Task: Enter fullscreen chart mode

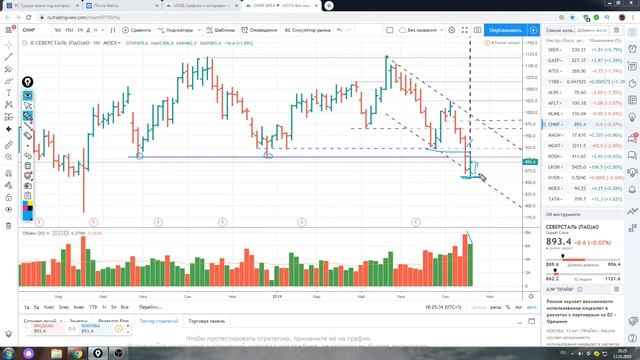Action: click(464, 30)
